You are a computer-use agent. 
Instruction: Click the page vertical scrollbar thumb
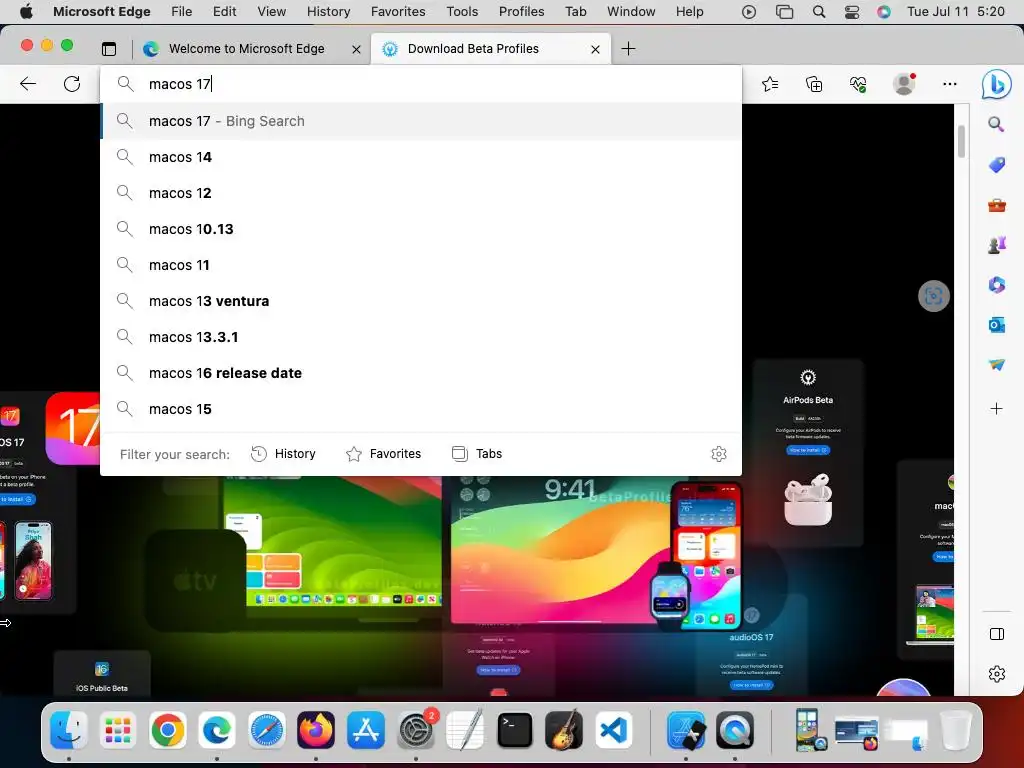tap(961, 140)
